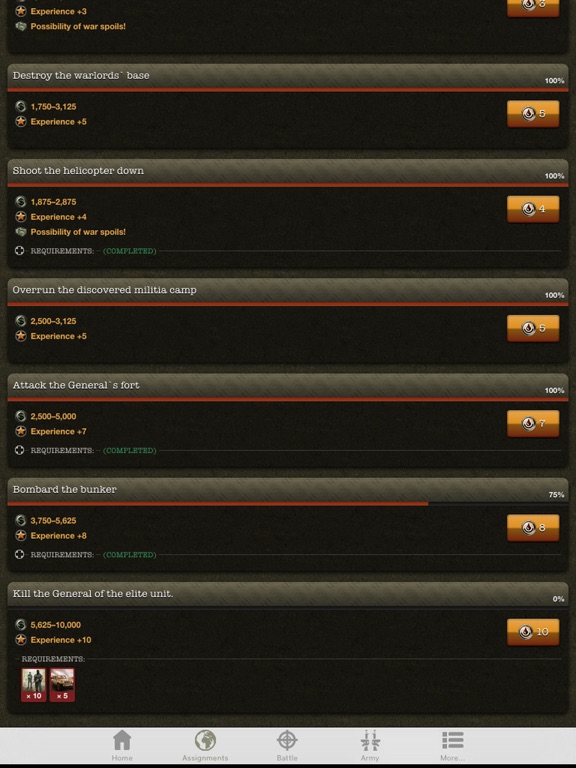Start Shoot the helicopter down for 4 energy
The image size is (576, 768).
pos(533,209)
